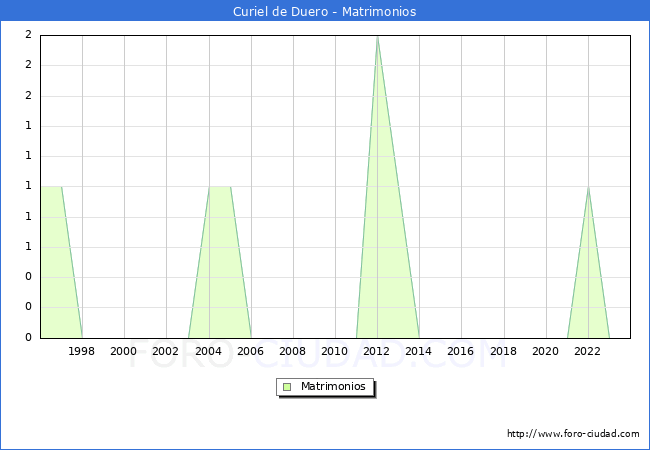
Task: Click the 1998 x-axis label
Action: [81, 351]
